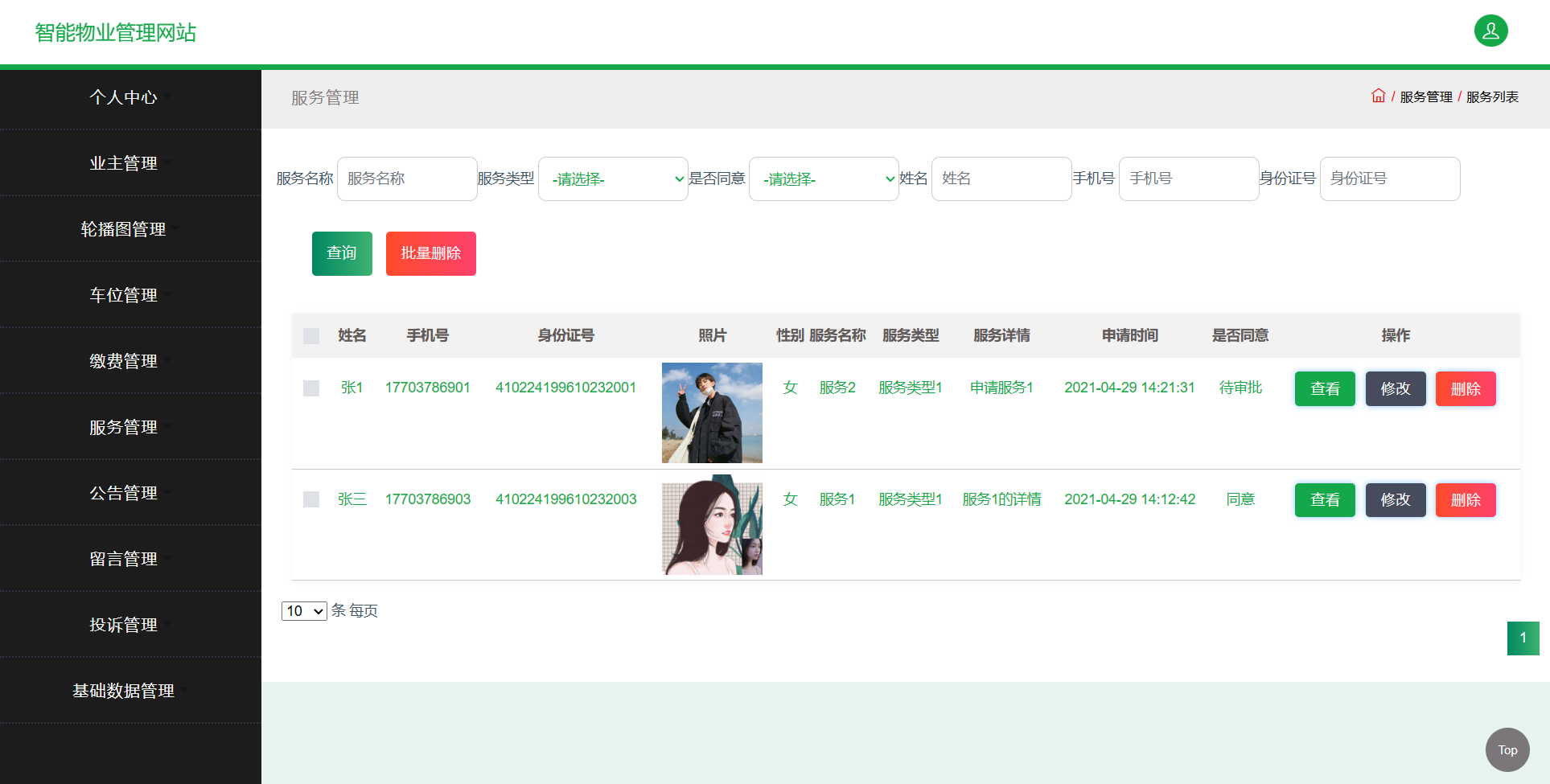Click 张1's profile photo thumbnail
1550x784 pixels.
pyautogui.click(x=712, y=413)
